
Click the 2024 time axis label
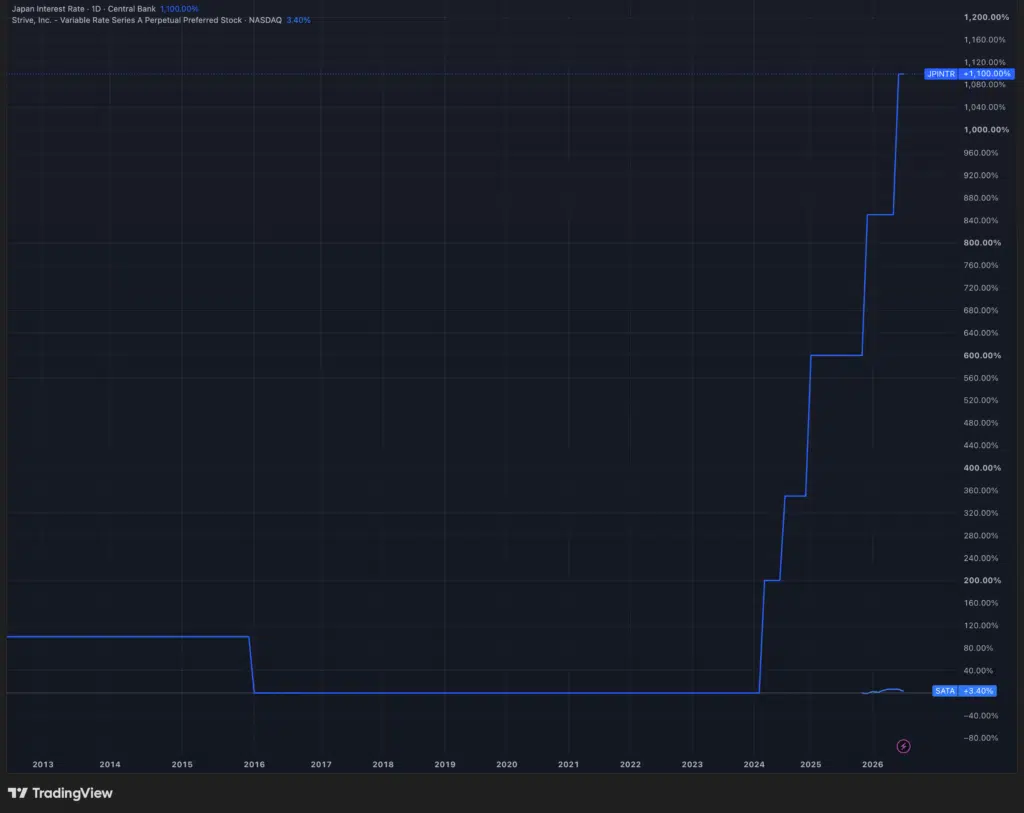754,764
